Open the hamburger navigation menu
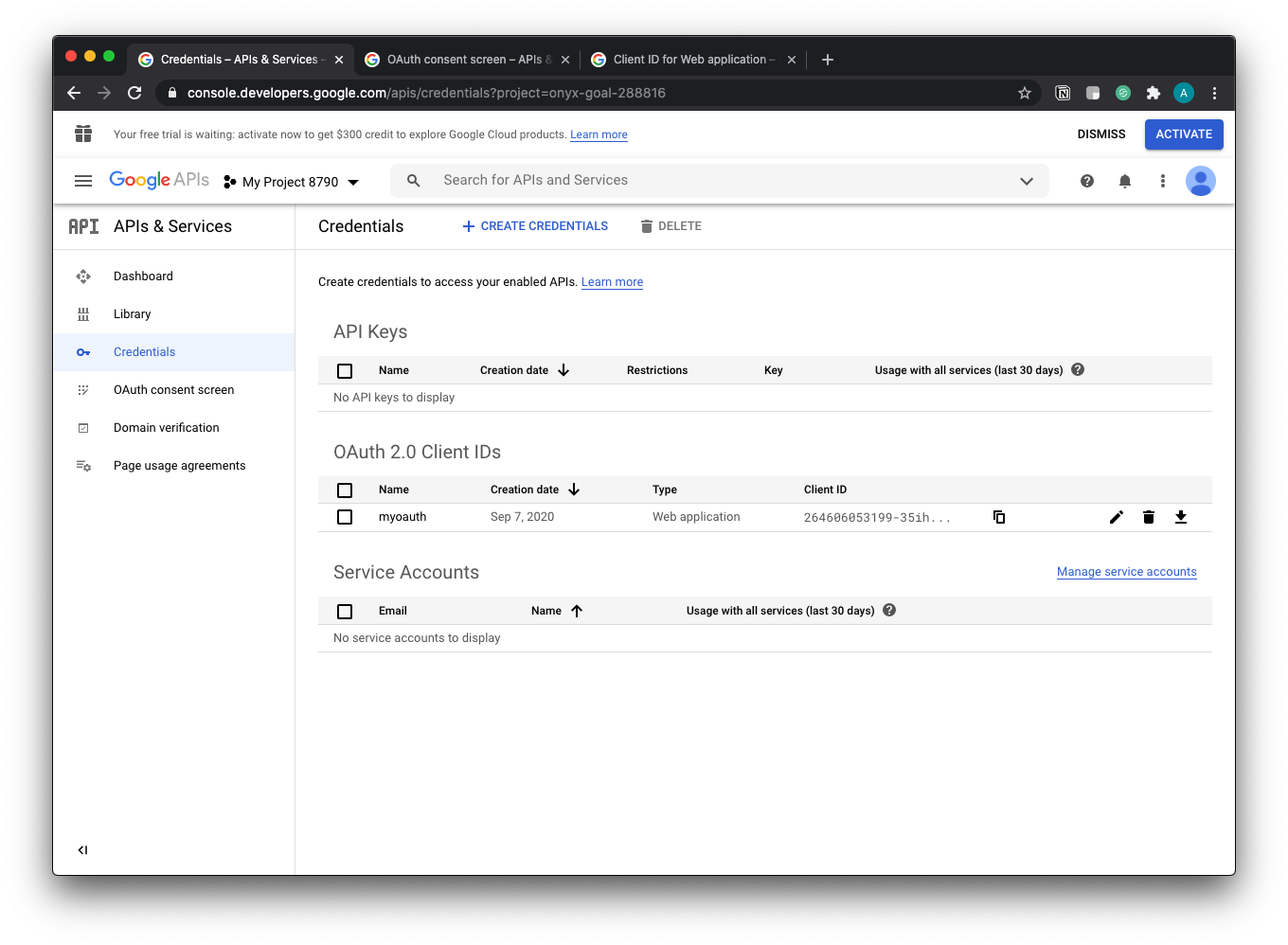The height and width of the screenshot is (945, 1288). click(83, 181)
